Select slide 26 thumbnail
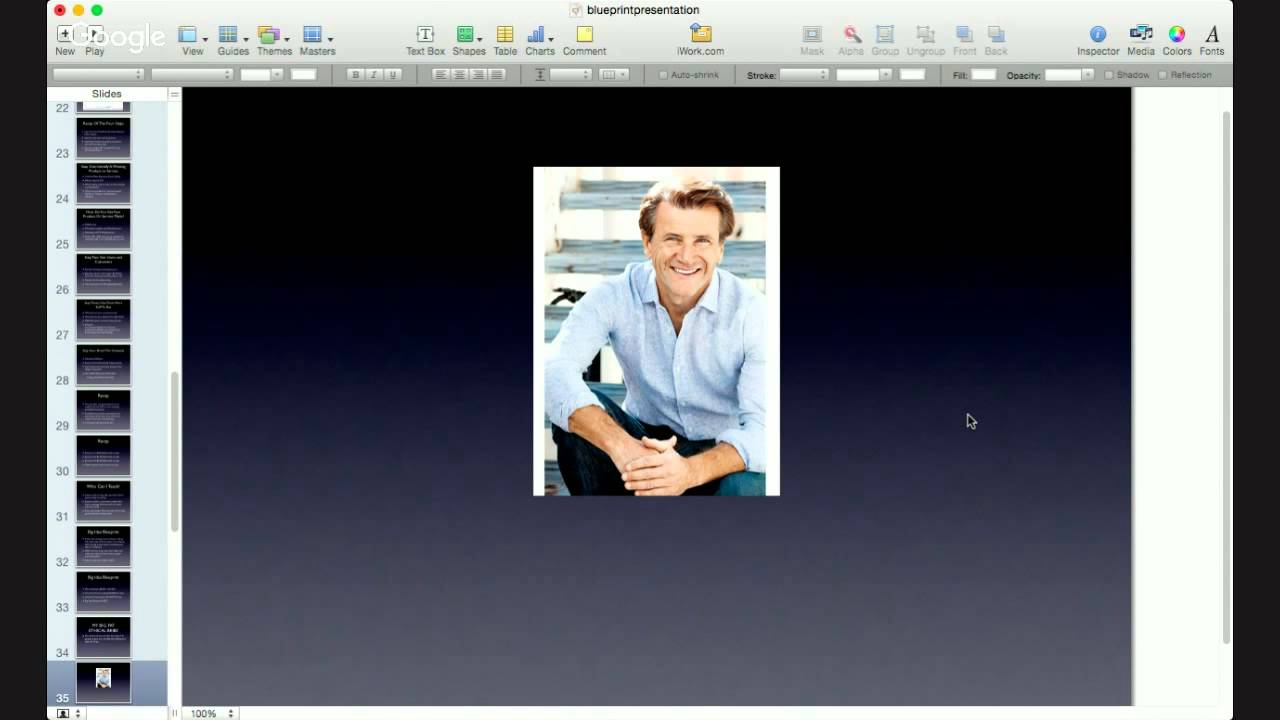The width and height of the screenshot is (1280, 720). pos(103,274)
